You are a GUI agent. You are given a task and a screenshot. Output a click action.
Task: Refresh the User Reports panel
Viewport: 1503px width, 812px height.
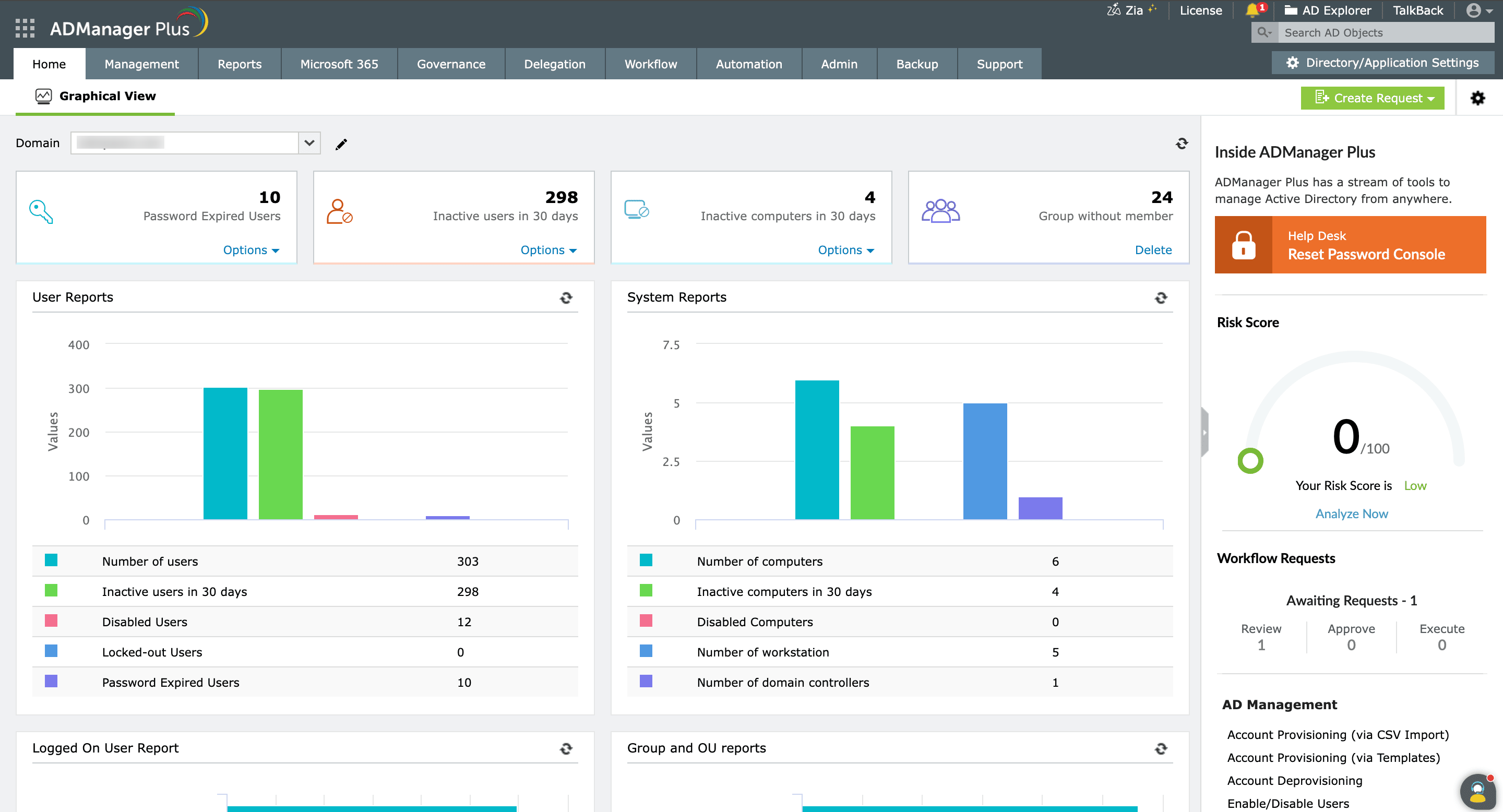[566, 298]
